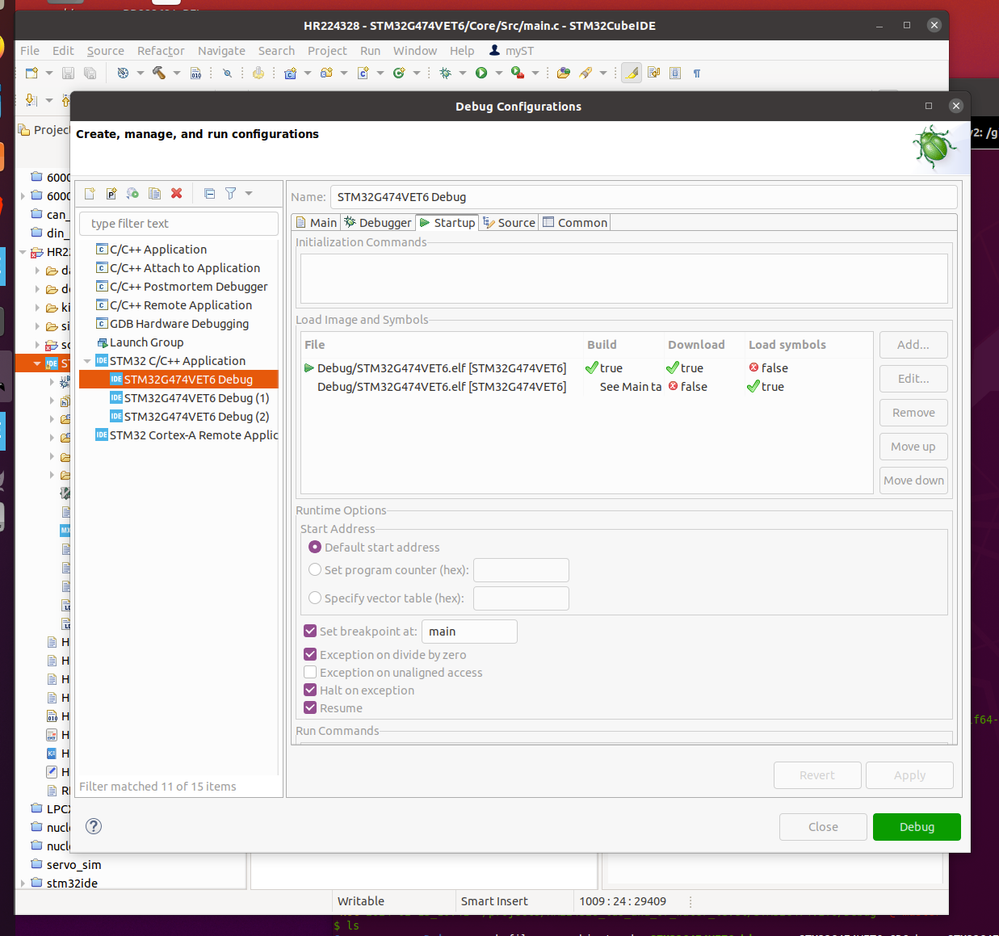The height and width of the screenshot is (936, 999).
Task: Switch to the Source tab
Action: pyautogui.click(x=509, y=222)
